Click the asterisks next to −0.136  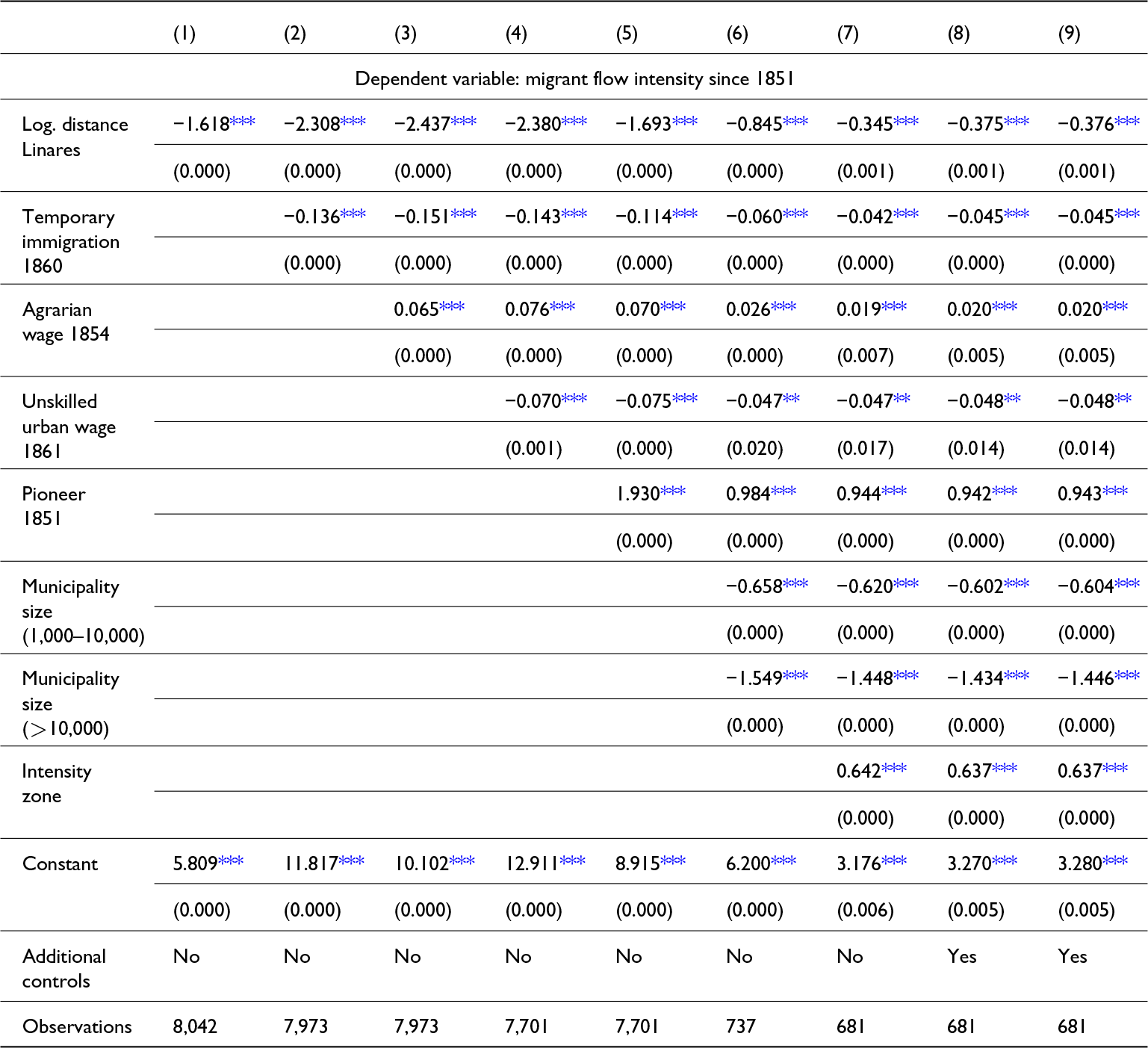pos(353,214)
